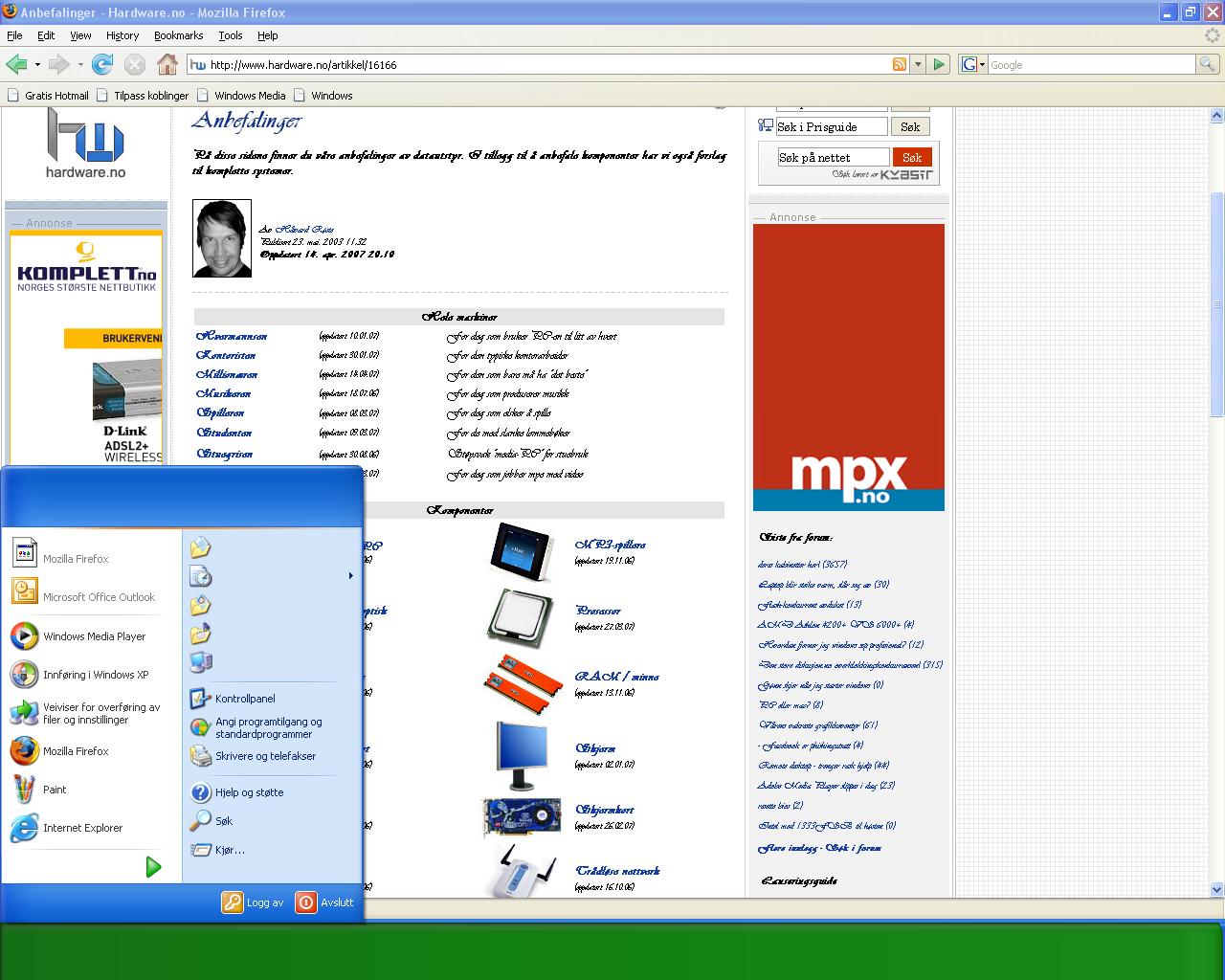Open the Gratis Hotmail bookmark

[x=48, y=96]
